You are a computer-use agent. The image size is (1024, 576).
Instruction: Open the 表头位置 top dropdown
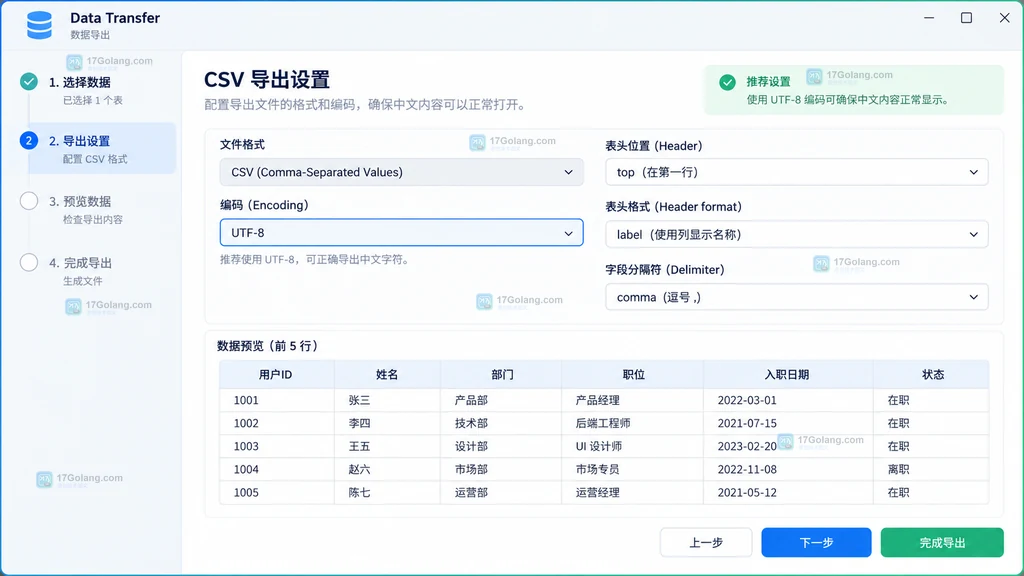(797, 172)
